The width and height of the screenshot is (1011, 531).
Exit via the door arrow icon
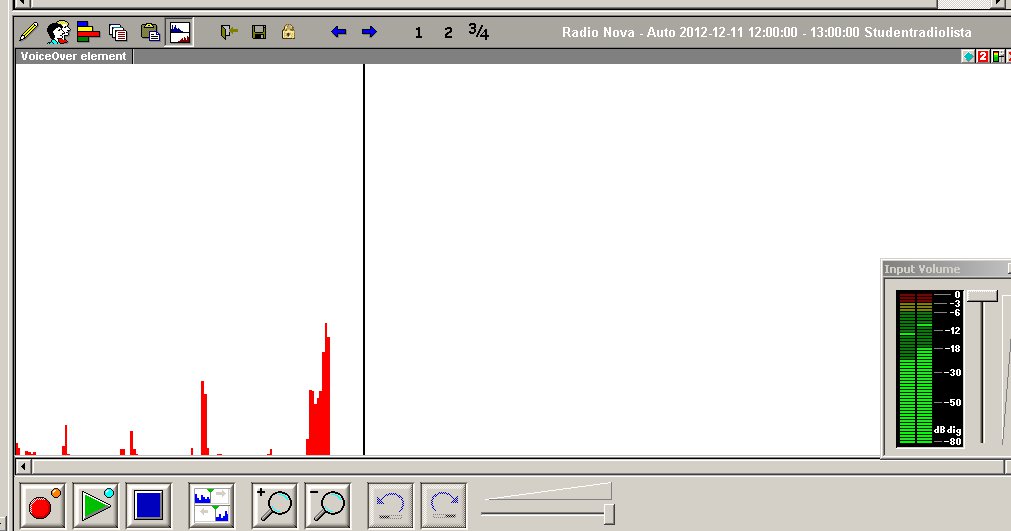[229, 32]
